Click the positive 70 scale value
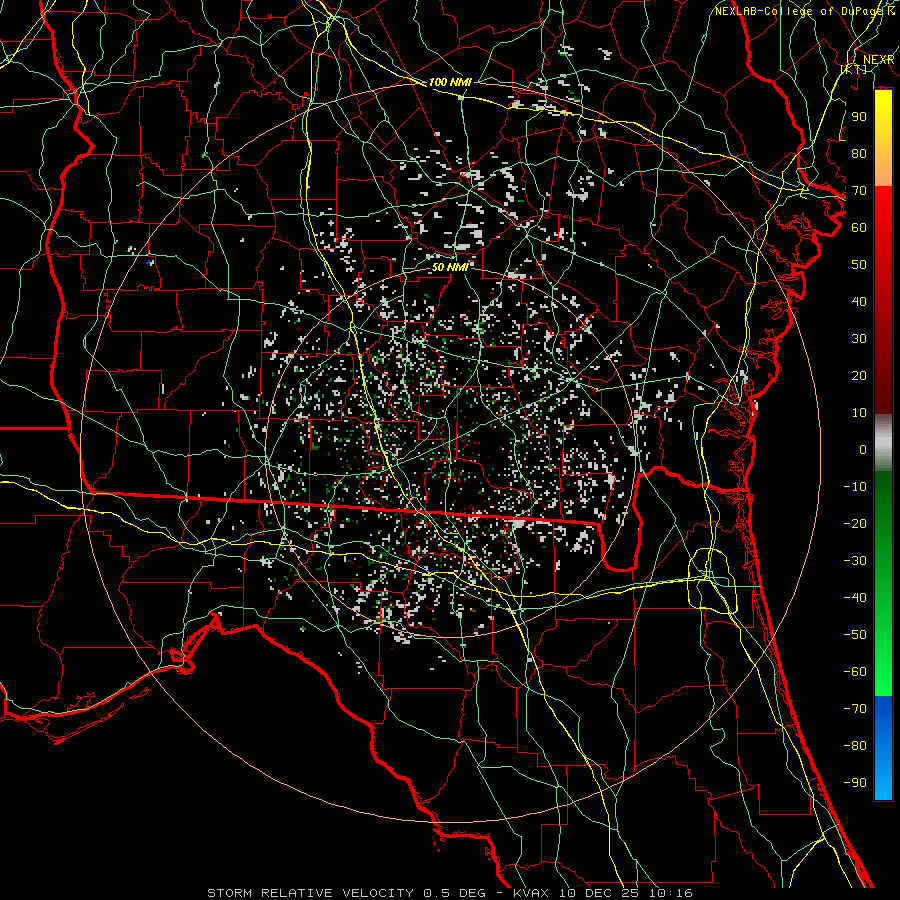 (859, 191)
